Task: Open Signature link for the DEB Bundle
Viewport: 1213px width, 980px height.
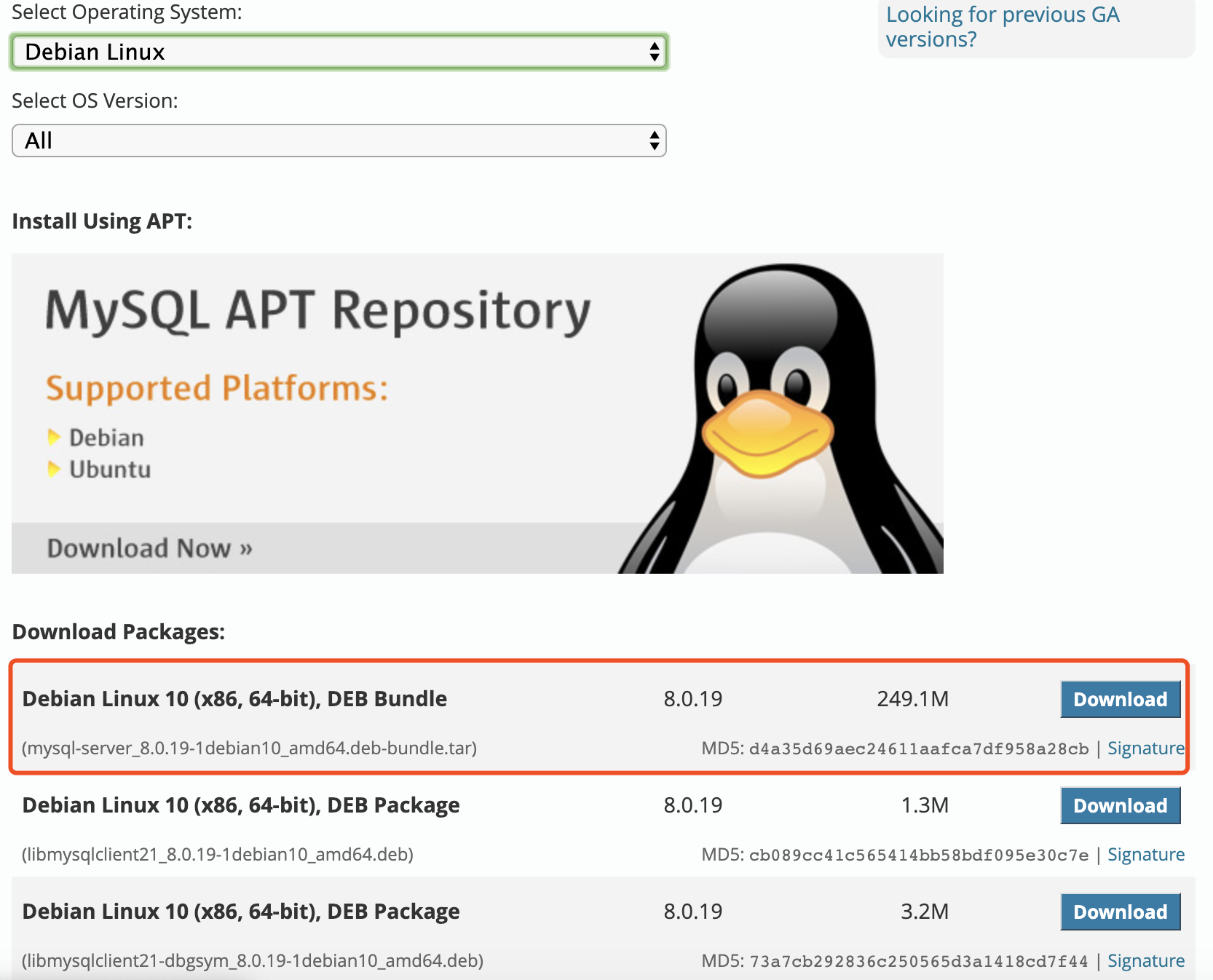Action: 1145,748
